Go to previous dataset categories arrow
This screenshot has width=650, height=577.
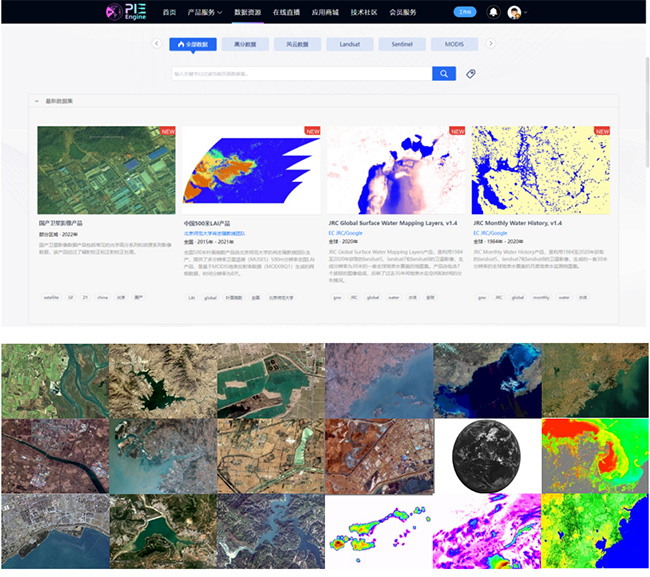(x=156, y=44)
